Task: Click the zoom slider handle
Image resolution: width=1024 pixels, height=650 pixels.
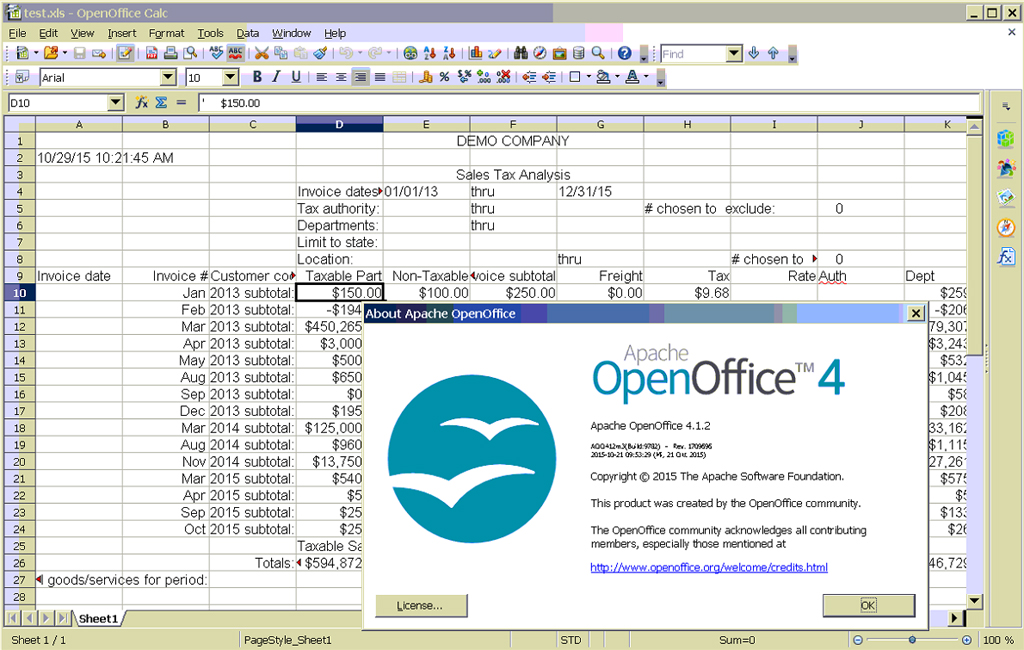Action: tap(912, 640)
